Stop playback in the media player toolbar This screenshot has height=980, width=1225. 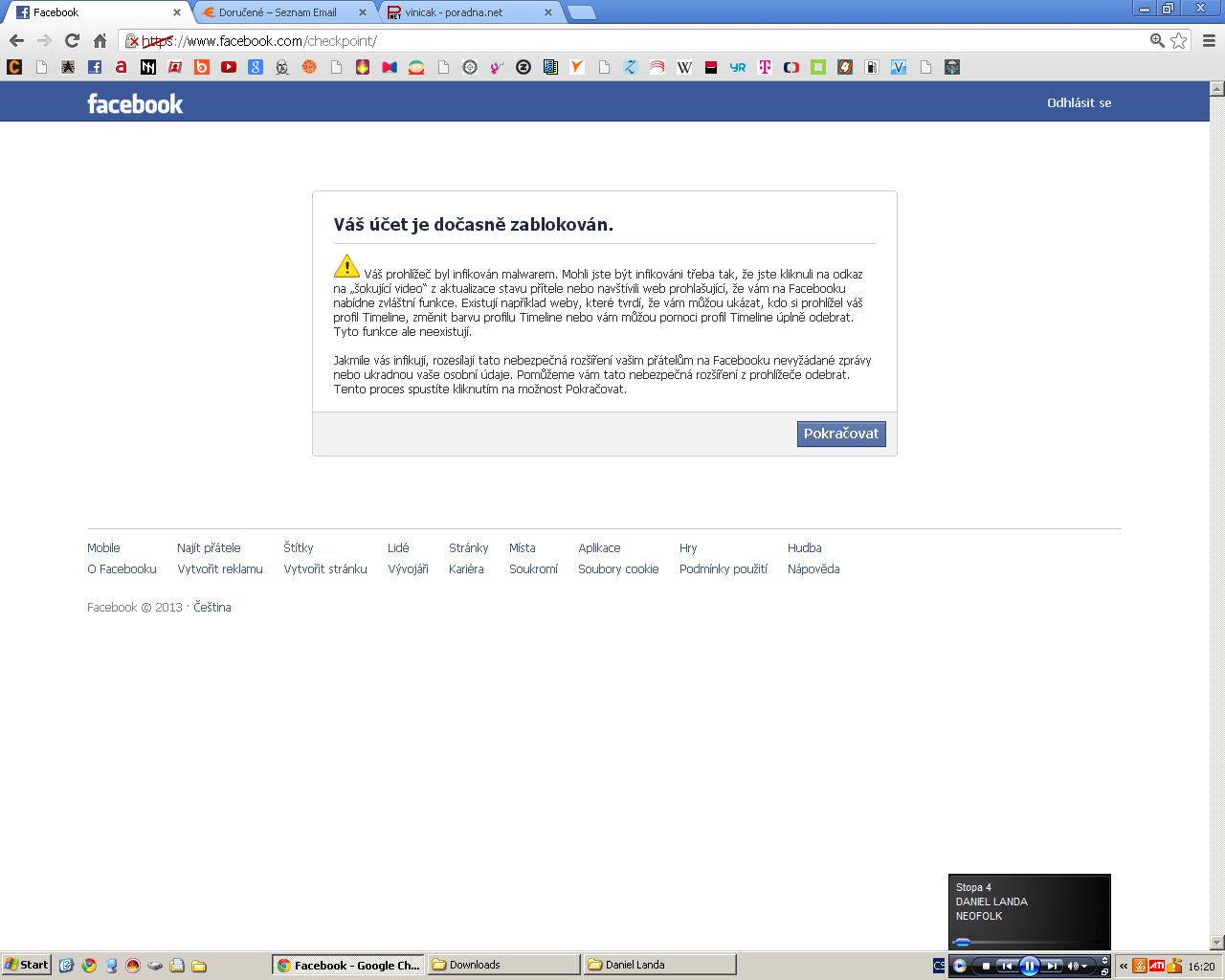coord(986,966)
